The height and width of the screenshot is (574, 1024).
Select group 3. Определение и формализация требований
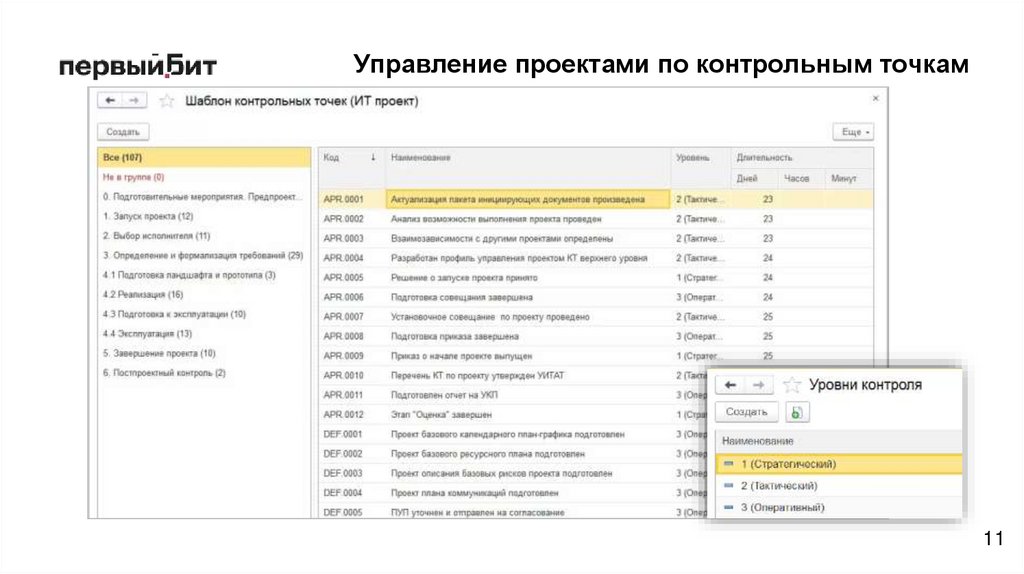(x=204, y=255)
